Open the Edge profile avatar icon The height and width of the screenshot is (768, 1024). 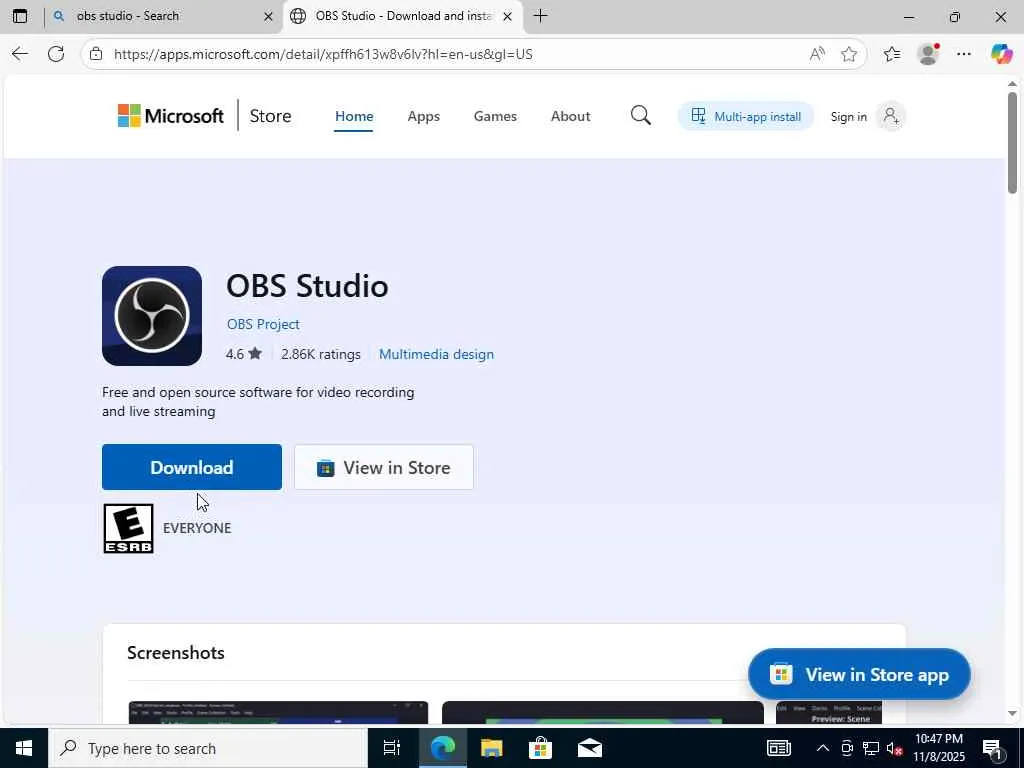[928, 54]
